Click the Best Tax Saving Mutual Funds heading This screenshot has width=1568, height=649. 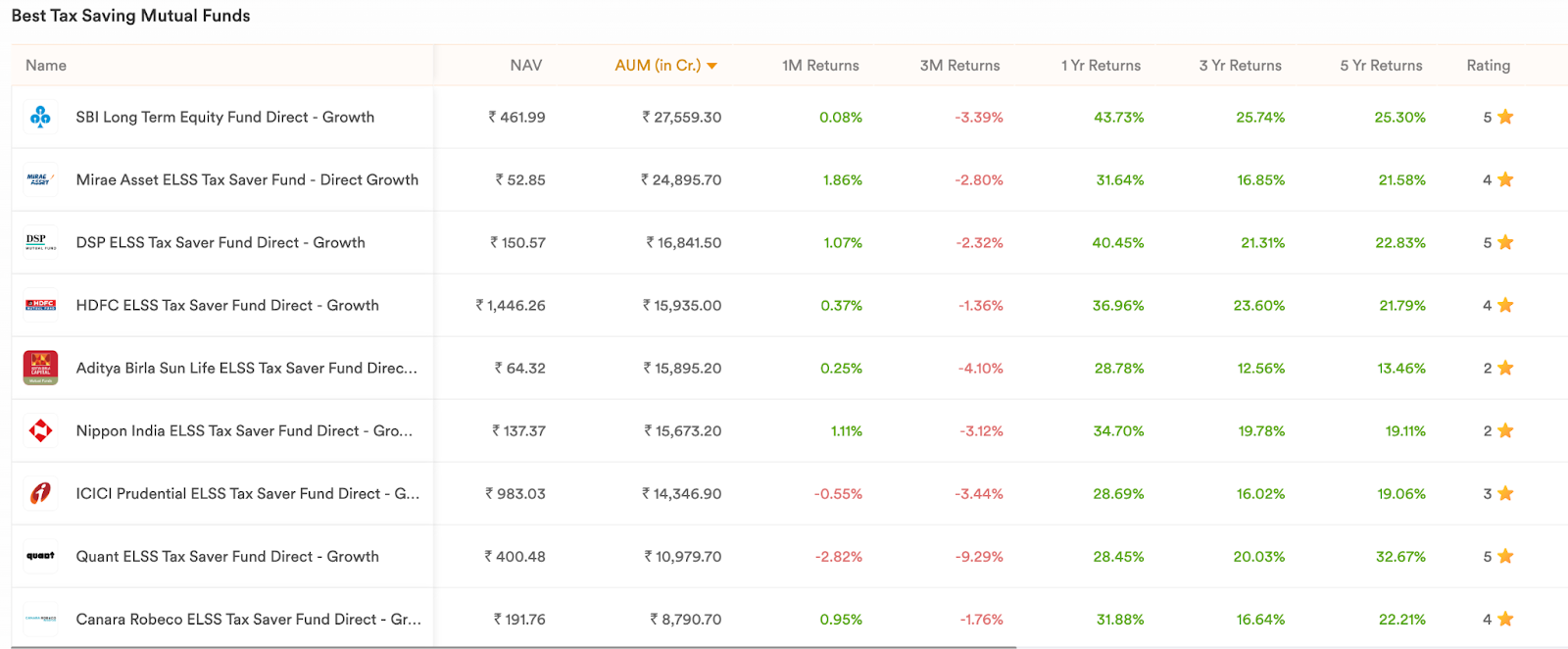tap(130, 16)
